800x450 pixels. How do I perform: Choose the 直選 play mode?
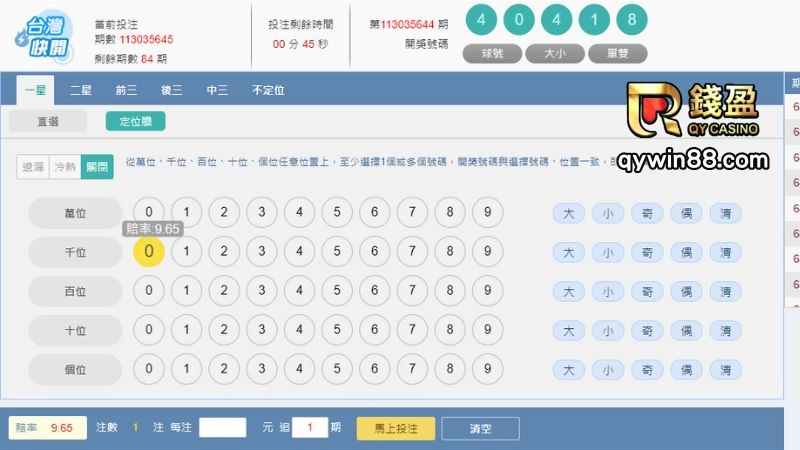tap(48, 121)
